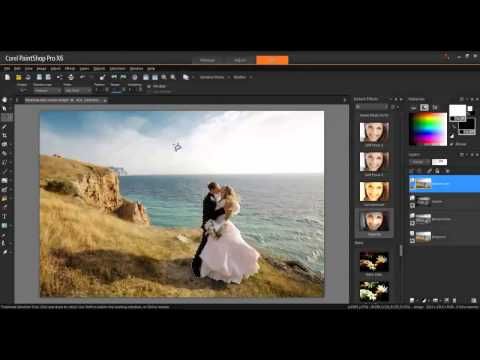Open the Selections menu

[118, 69]
